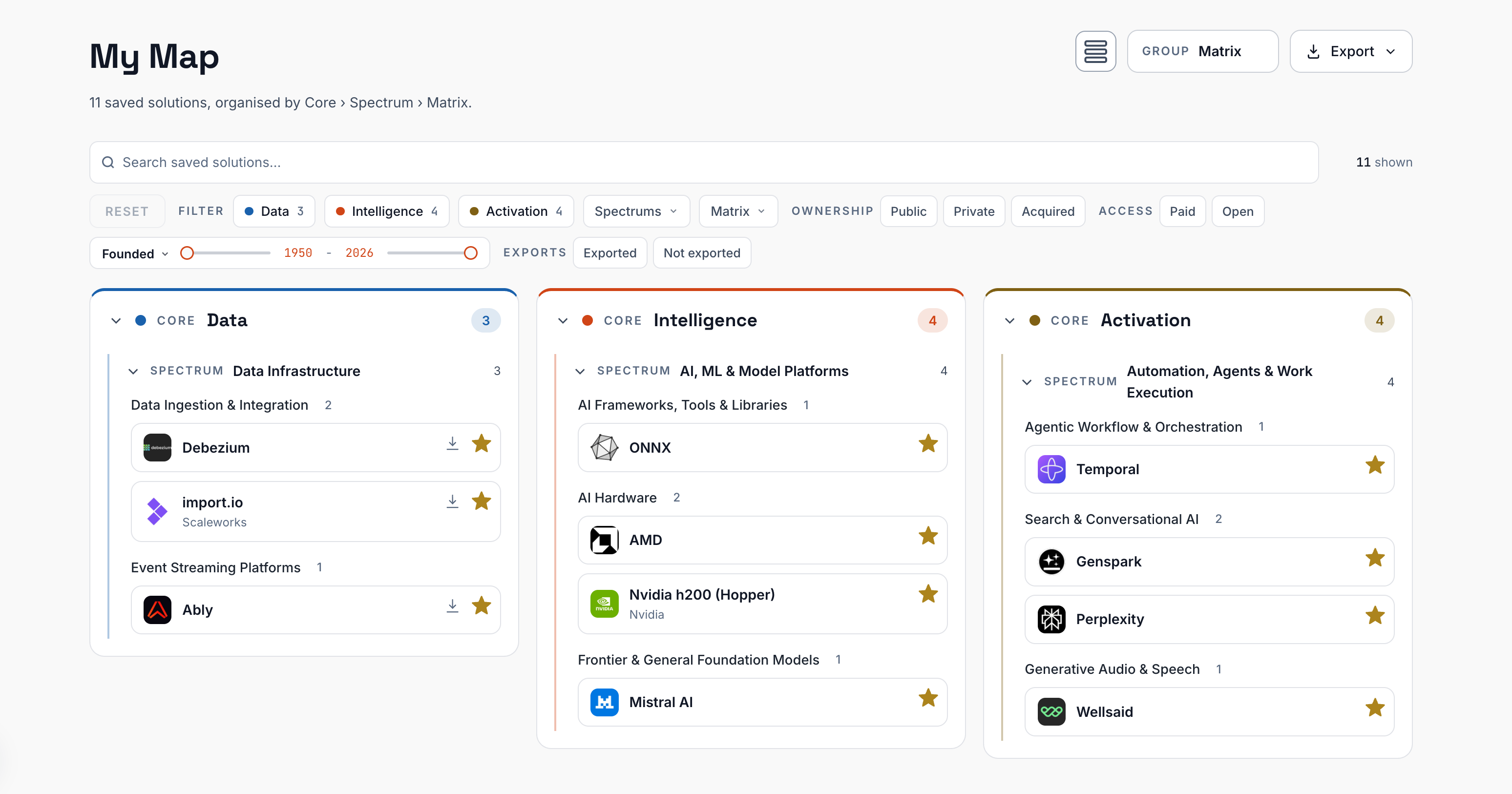Viewport: 1512px width, 794px height.
Task: Open the Mistral AI solution card
Action: [762, 703]
